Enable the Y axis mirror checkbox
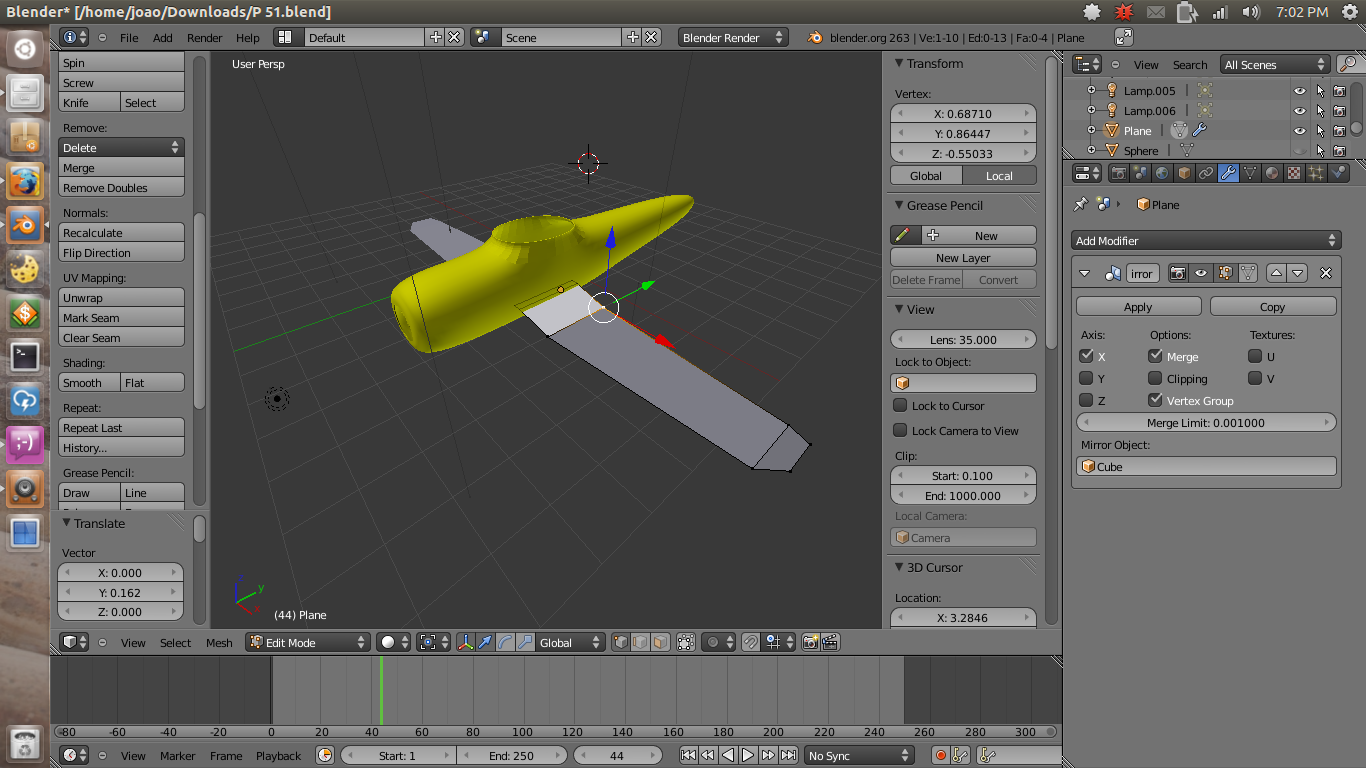The width and height of the screenshot is (1366, 768). coord(1086,378)
